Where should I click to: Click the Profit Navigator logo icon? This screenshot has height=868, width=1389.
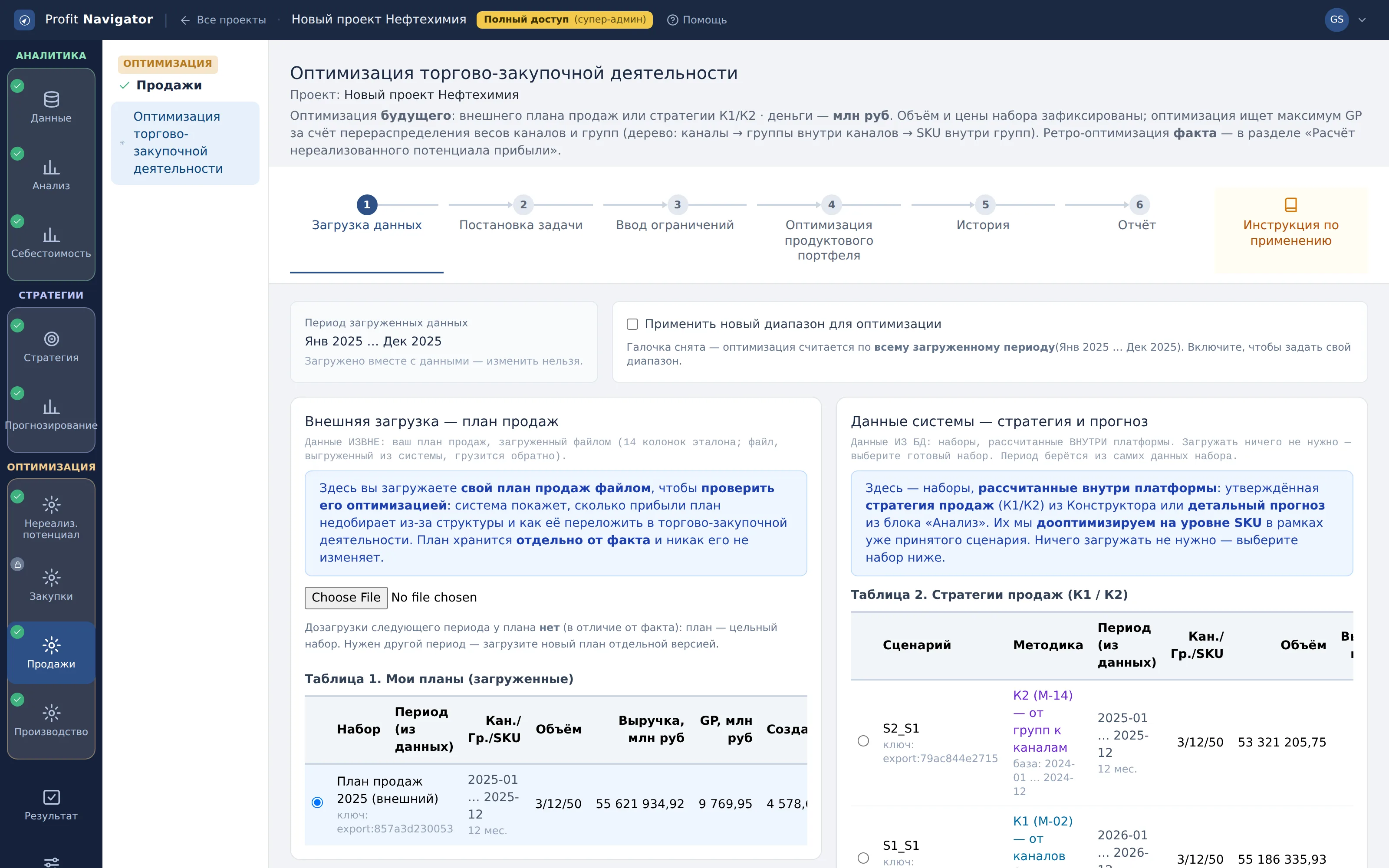point(24,20)
